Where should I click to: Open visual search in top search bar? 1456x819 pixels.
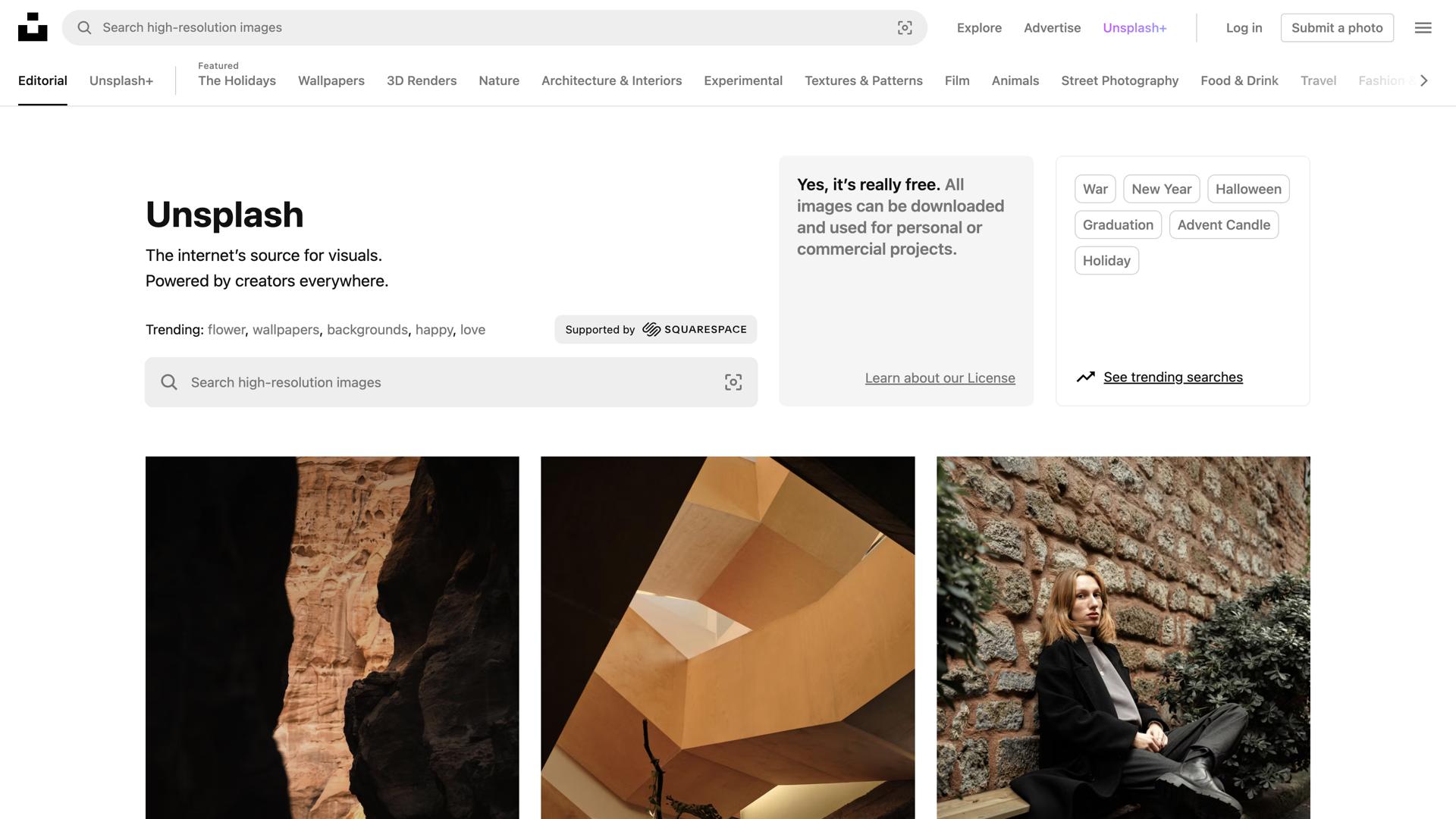(x=905, y=28)
